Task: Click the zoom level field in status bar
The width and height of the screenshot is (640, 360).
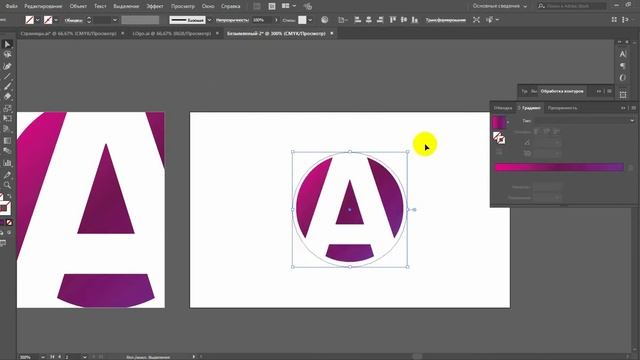Action: click(29, 357)
